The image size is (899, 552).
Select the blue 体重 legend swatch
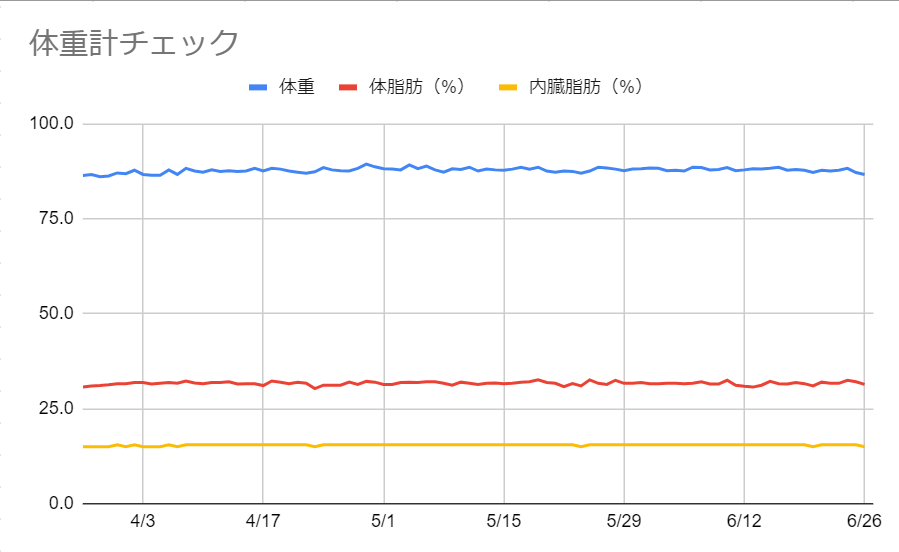(x=258, y=87)
